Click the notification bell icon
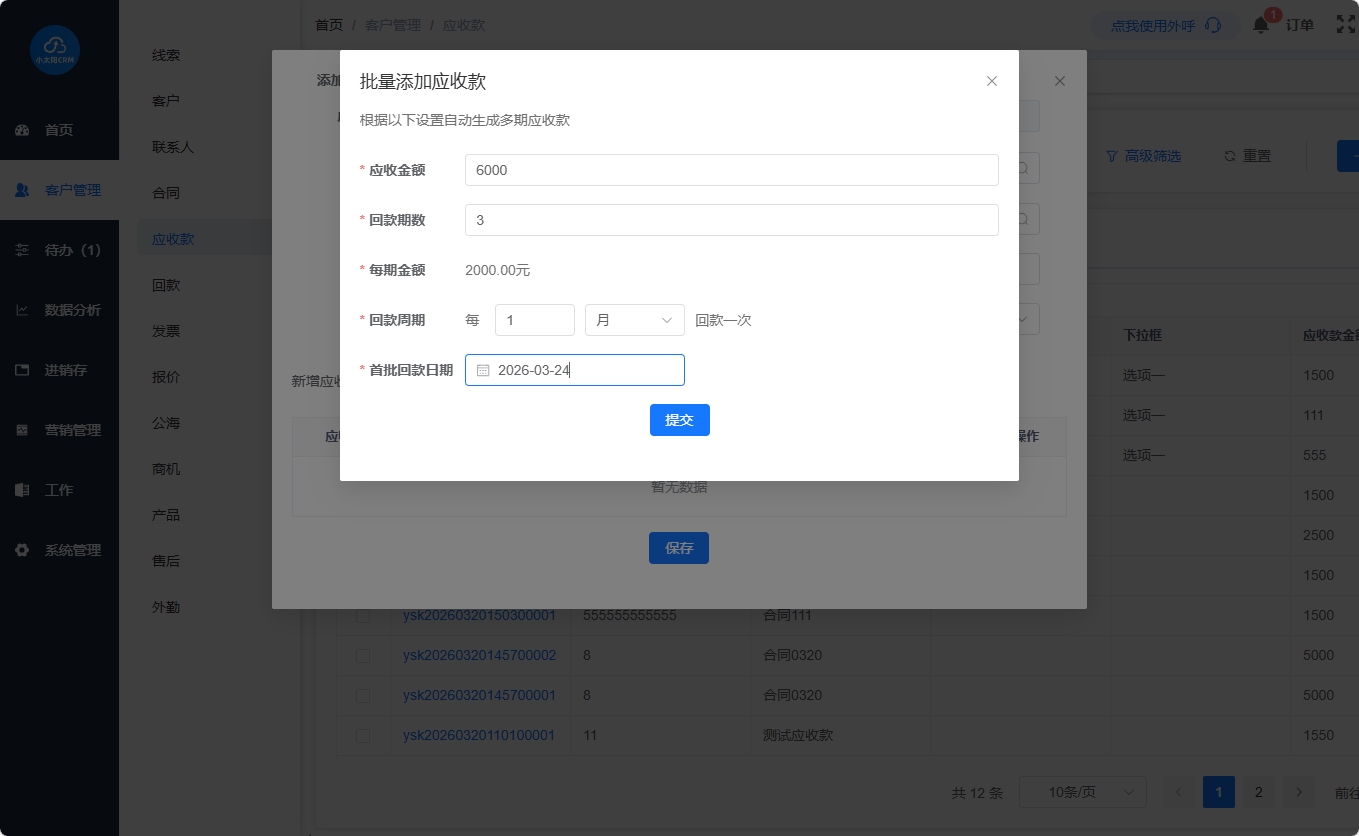The height and width of the screenshot is (836, 1359). pyautogui.click(x=1260, y=26)
